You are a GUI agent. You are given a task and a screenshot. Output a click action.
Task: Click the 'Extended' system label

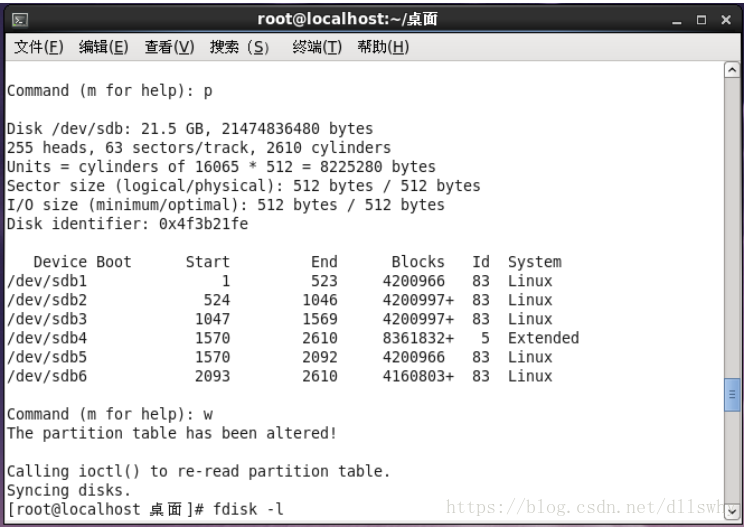544,338
